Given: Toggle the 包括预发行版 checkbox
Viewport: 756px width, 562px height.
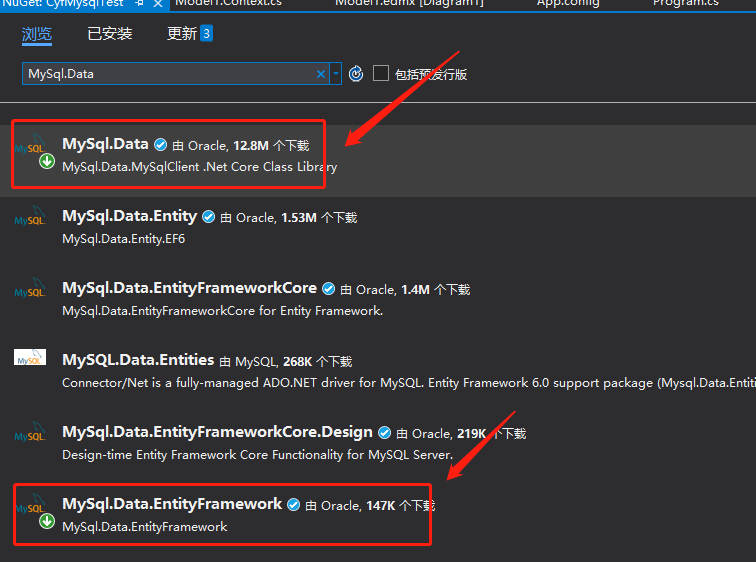Looking at the screenshot, I should tap(381, 73).
